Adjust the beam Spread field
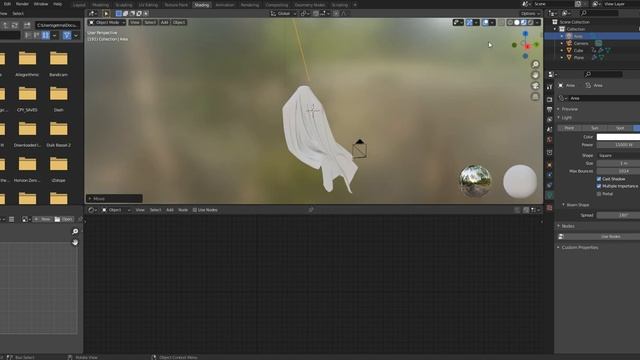The width and height of the screenshot is (640, 360). click(x=618, y=215)
